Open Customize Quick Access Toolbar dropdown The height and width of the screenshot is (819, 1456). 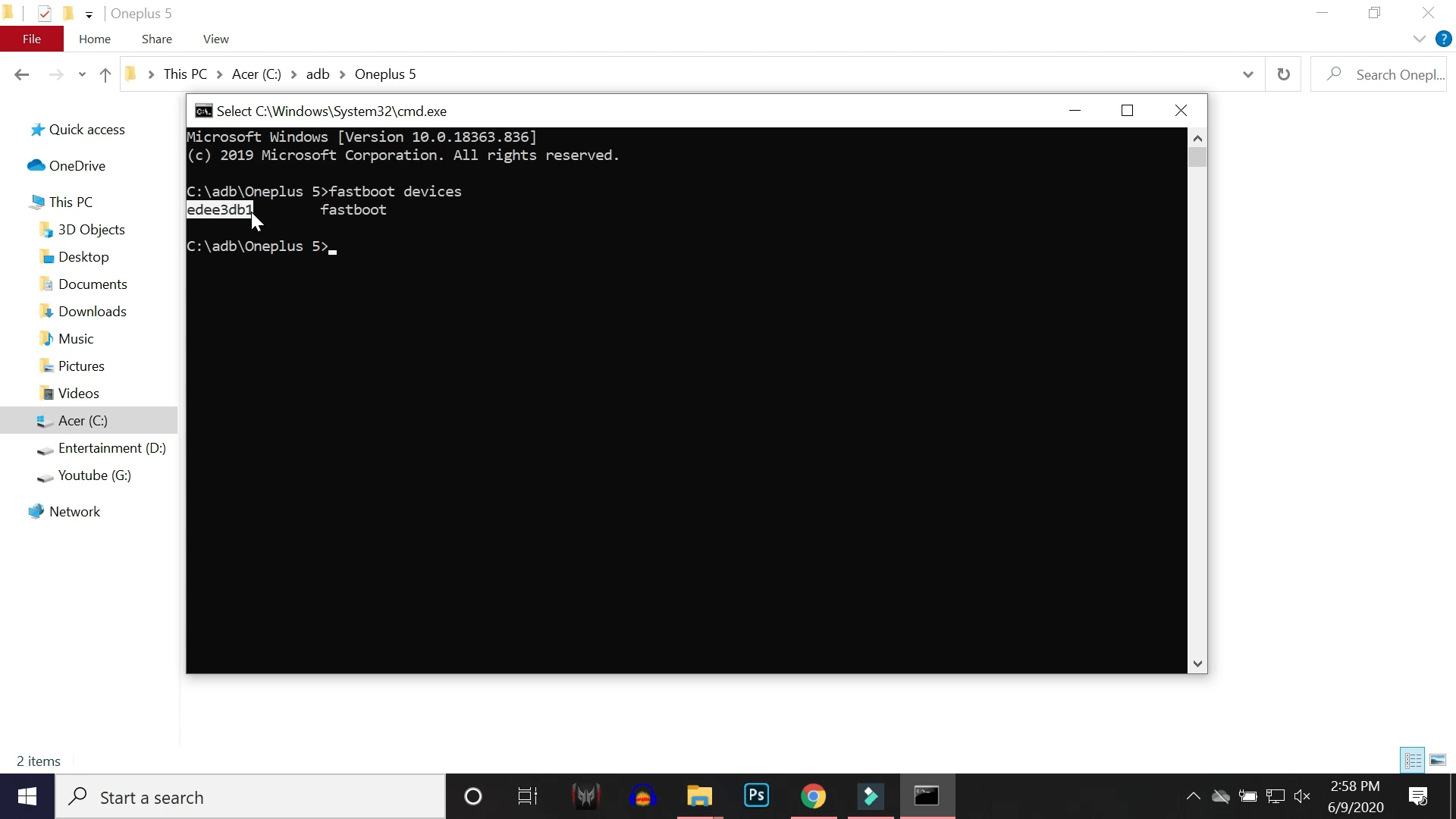(89, 14)
